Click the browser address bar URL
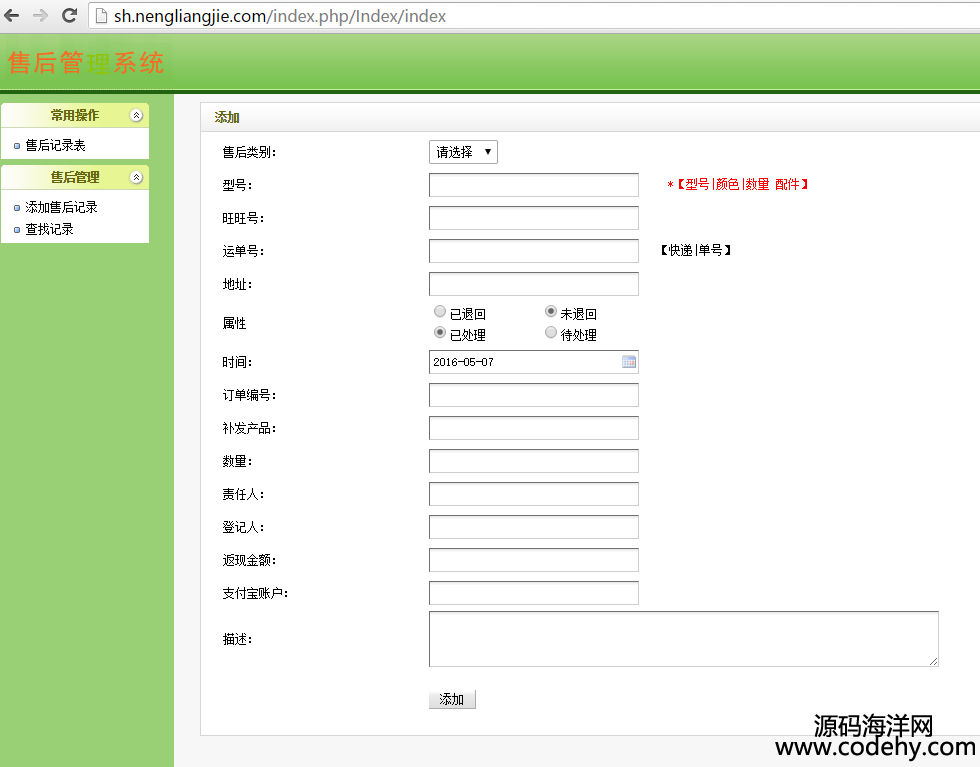Viewport: 980px width, 767px height. [280, 16]
